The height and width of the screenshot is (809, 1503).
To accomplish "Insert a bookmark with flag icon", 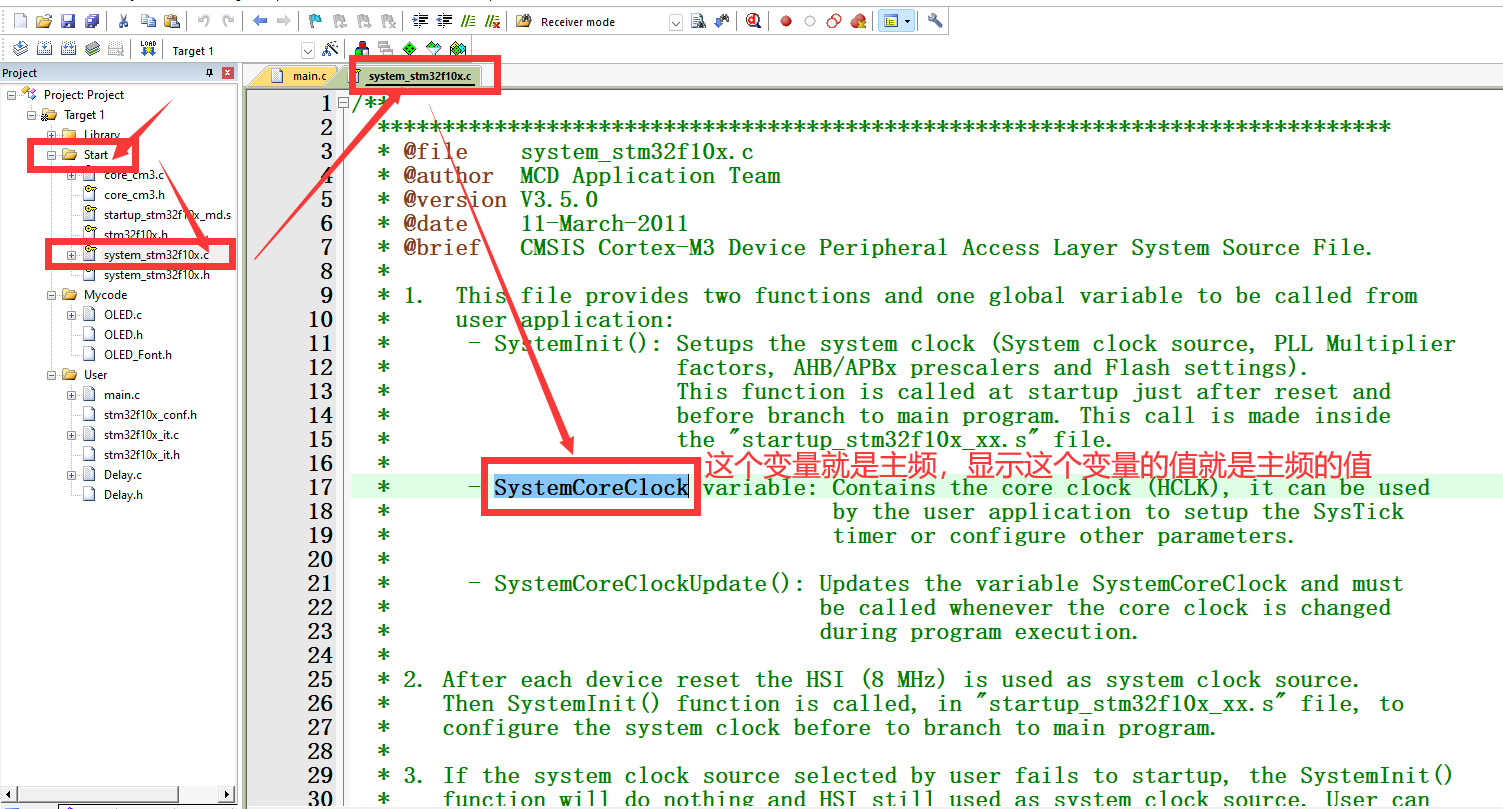I will [x=315, y=21].
